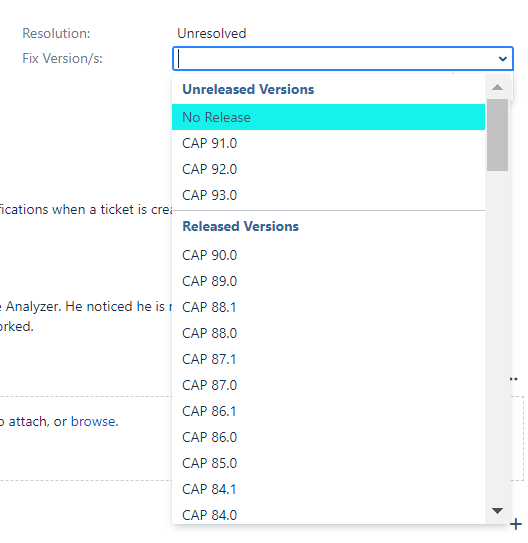This screenshot has height=543, width=528.
Task: Pick CAP 85.0 from the list
Action: pos(328,463)
